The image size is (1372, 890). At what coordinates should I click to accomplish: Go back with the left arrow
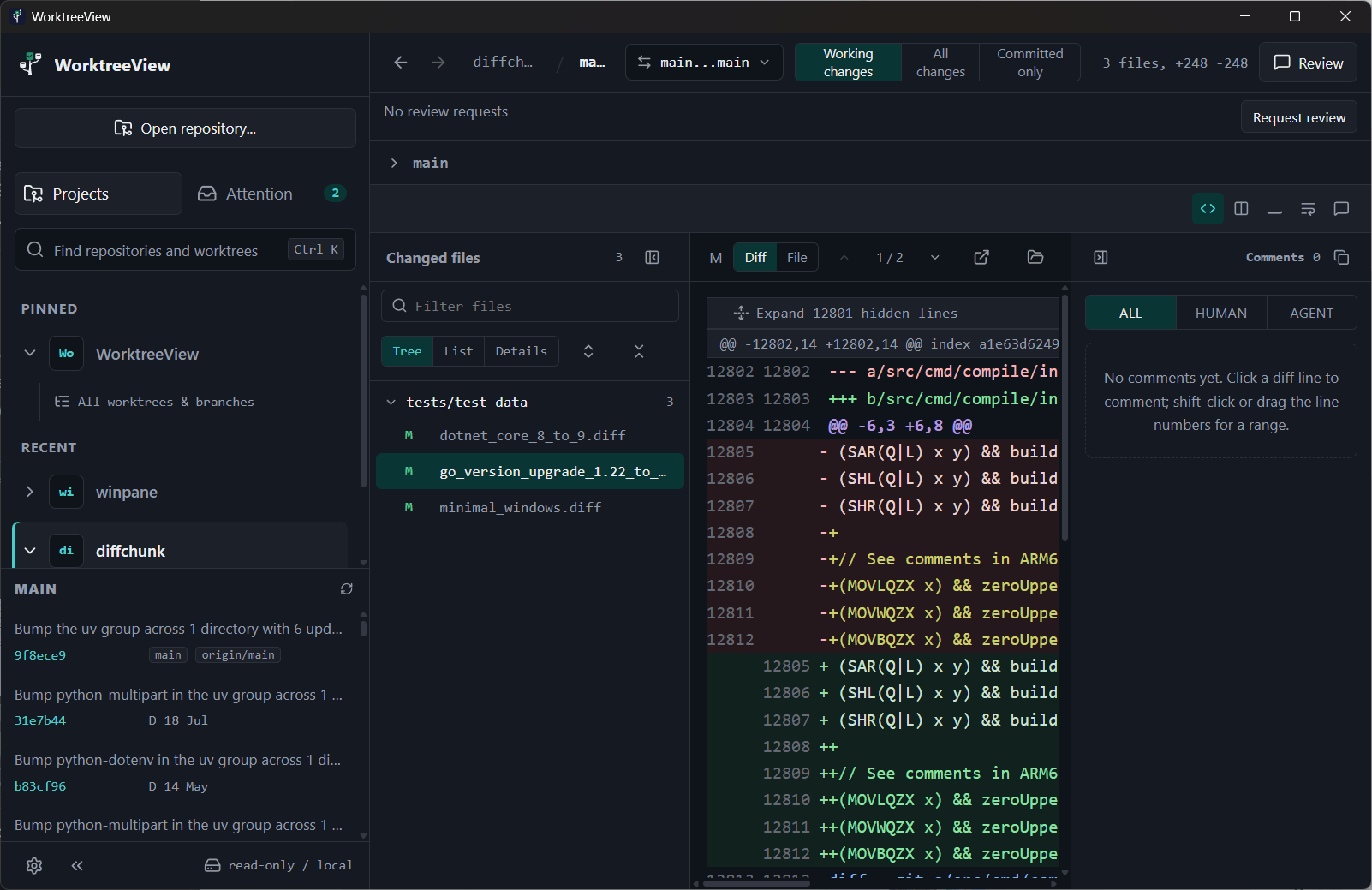tap(400, 63)
